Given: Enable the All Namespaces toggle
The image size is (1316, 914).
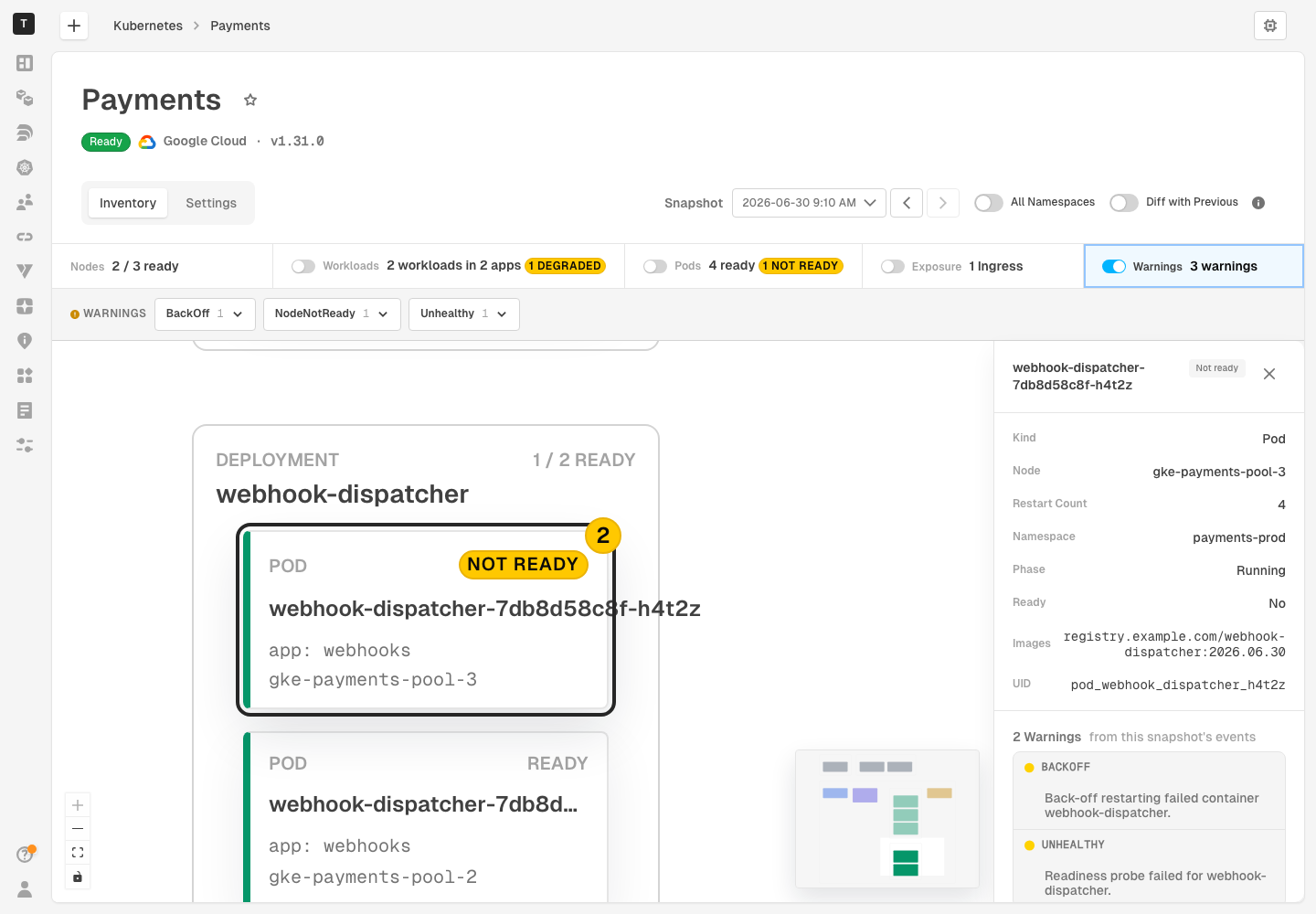Looking at the screenshot, I should (989, 203).
